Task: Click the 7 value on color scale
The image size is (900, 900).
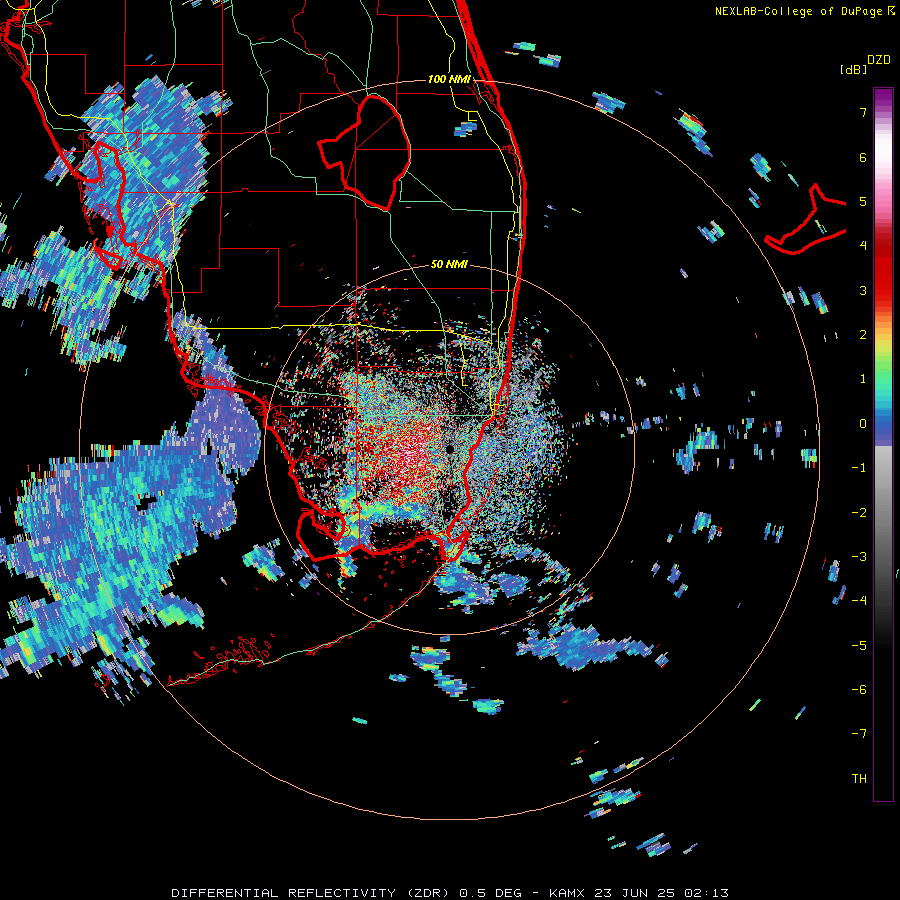Action: pos(863,112)
